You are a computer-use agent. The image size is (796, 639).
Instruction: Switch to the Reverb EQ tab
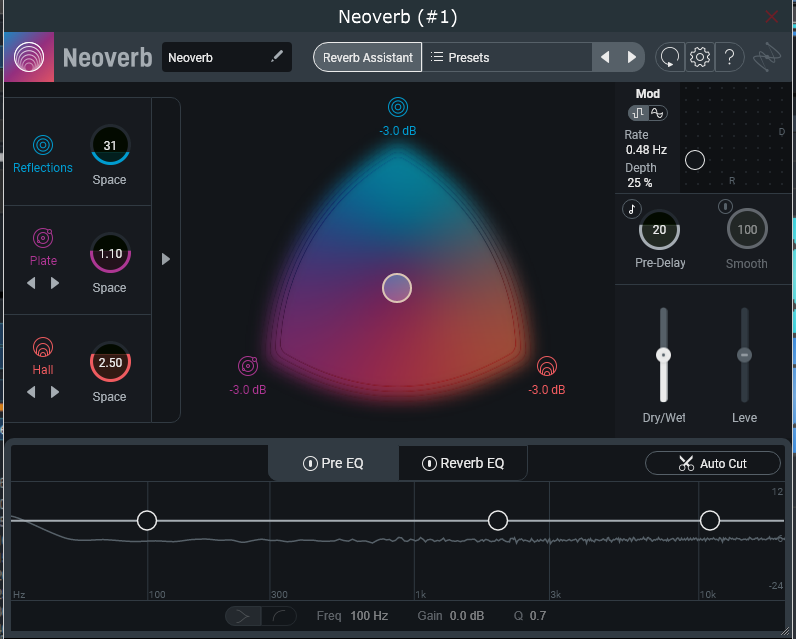(x=463, y=463)
